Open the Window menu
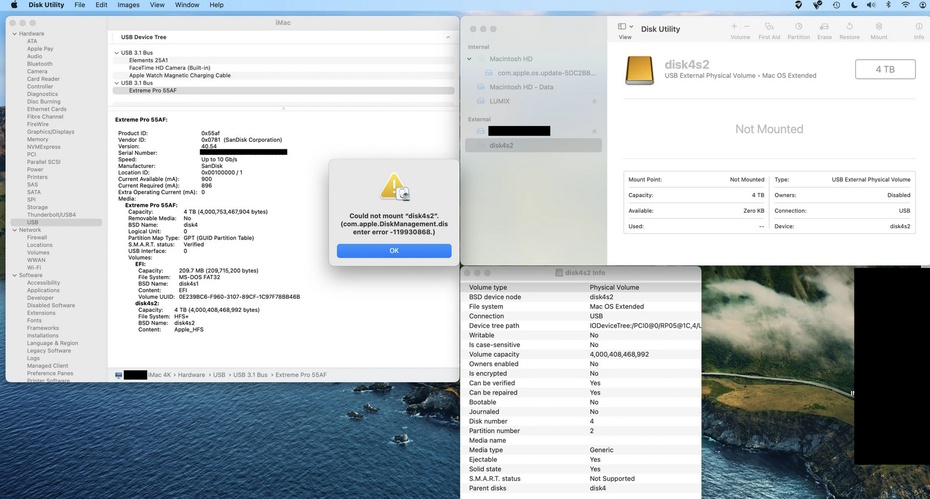Image resolution: width=930 pixels, height=499 pixels. (x=187, y=5)
